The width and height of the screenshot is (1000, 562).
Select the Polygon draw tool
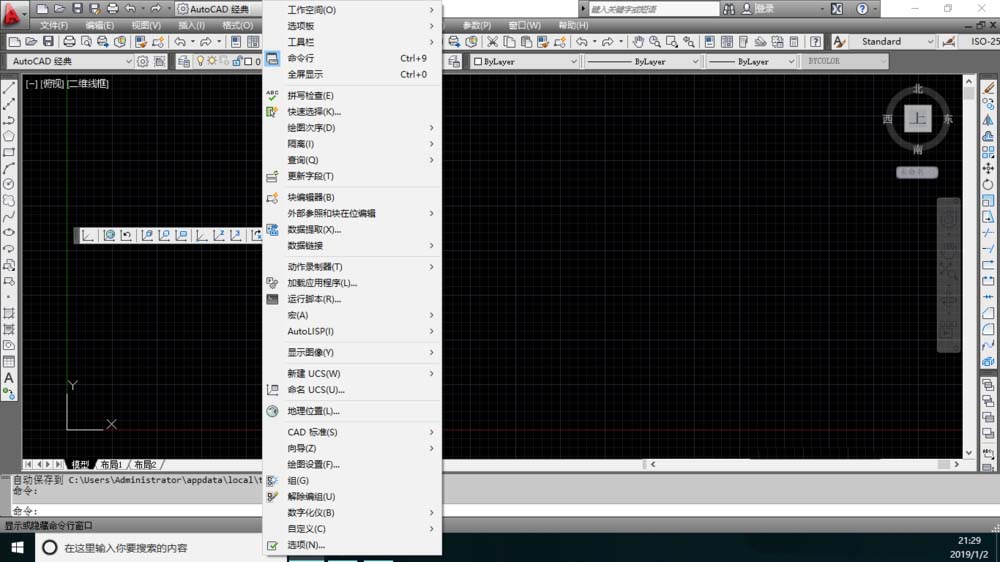point(9,136)
